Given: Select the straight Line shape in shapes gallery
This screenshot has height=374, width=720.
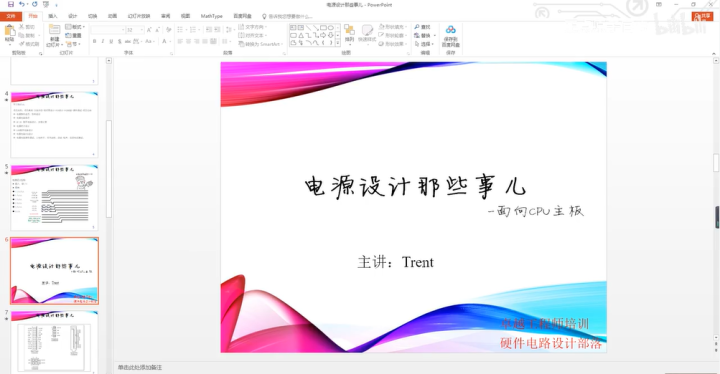Looking at the screenshot, I should [308, 28].
